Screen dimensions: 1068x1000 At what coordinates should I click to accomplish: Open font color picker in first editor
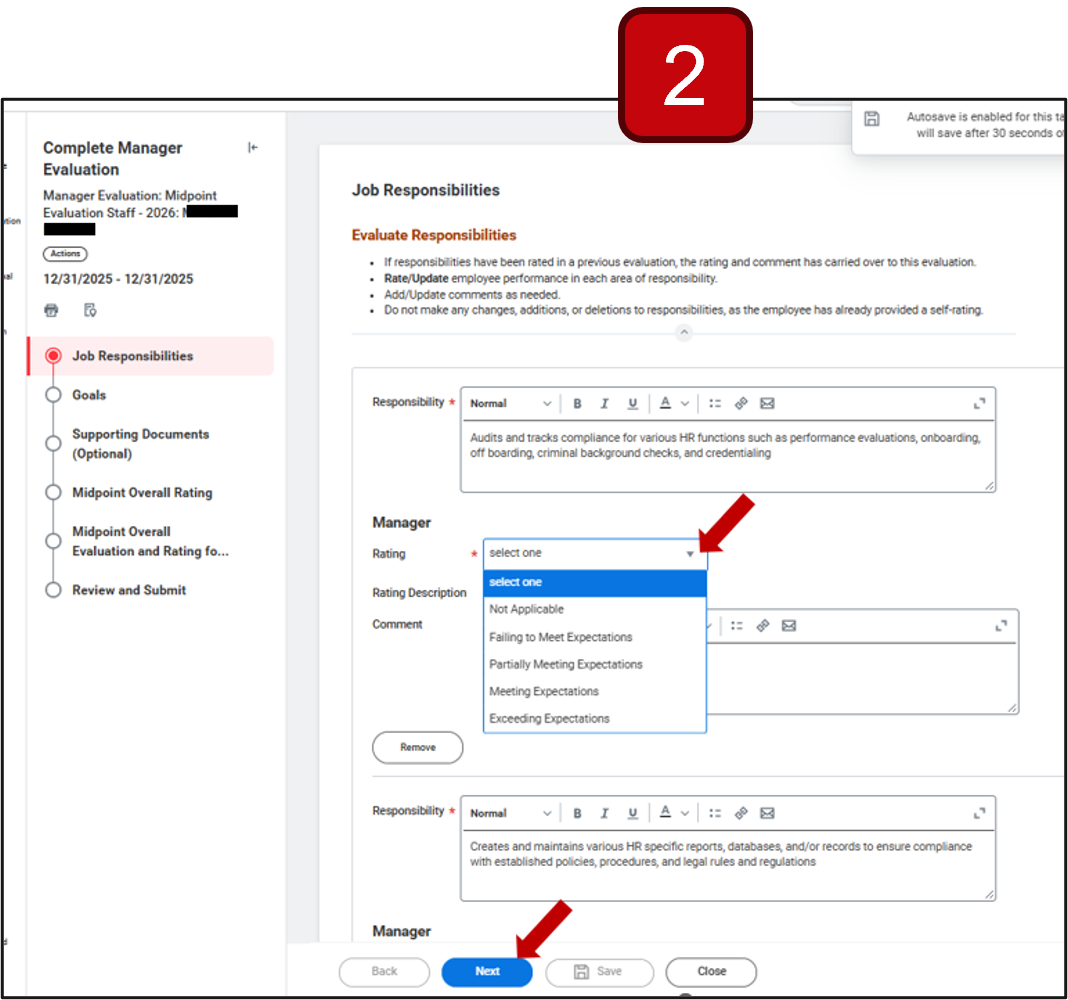click(x=674, y=403)
